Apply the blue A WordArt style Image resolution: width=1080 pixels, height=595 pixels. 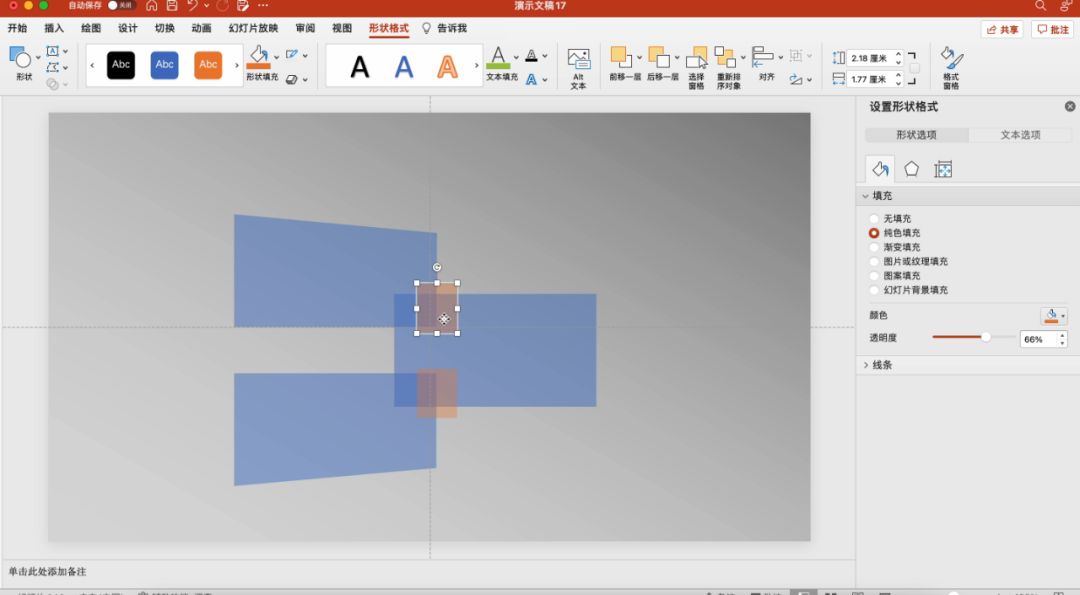(x=404, y=67)
